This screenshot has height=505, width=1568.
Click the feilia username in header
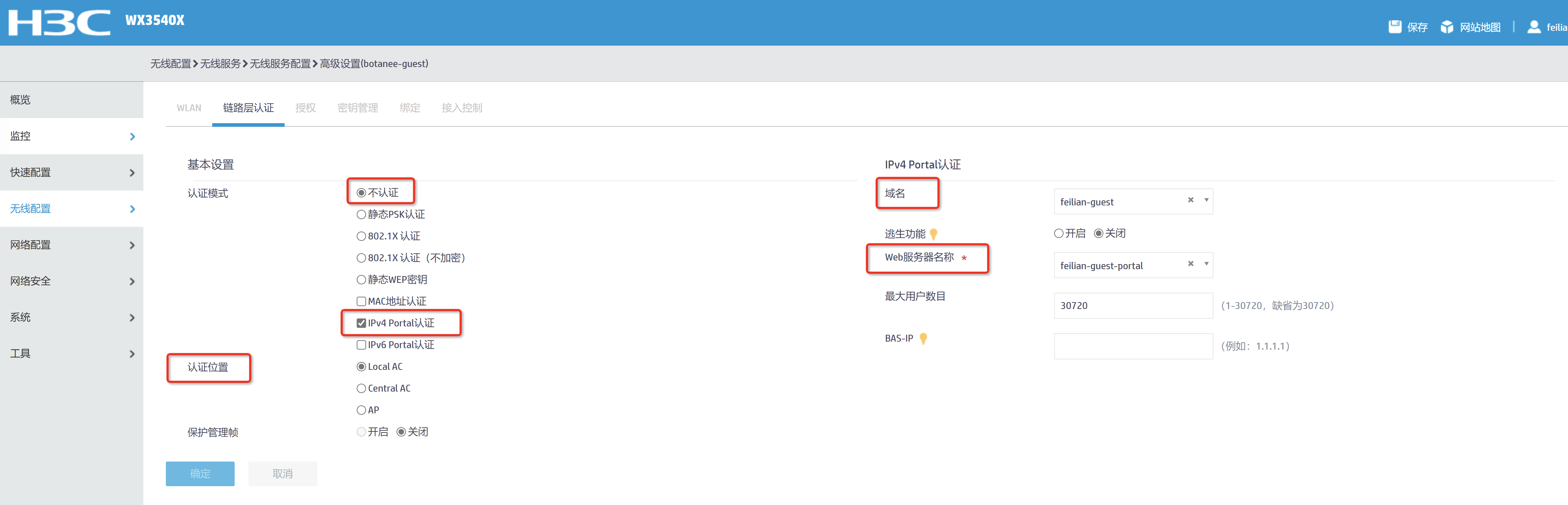coord(1556,28)
